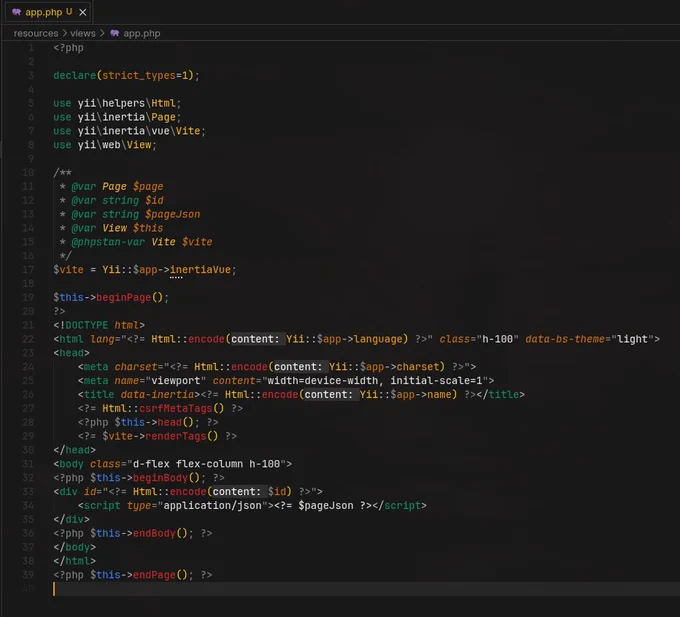Click the script type application/json line
680x617 pixels.
pos(252,506)
